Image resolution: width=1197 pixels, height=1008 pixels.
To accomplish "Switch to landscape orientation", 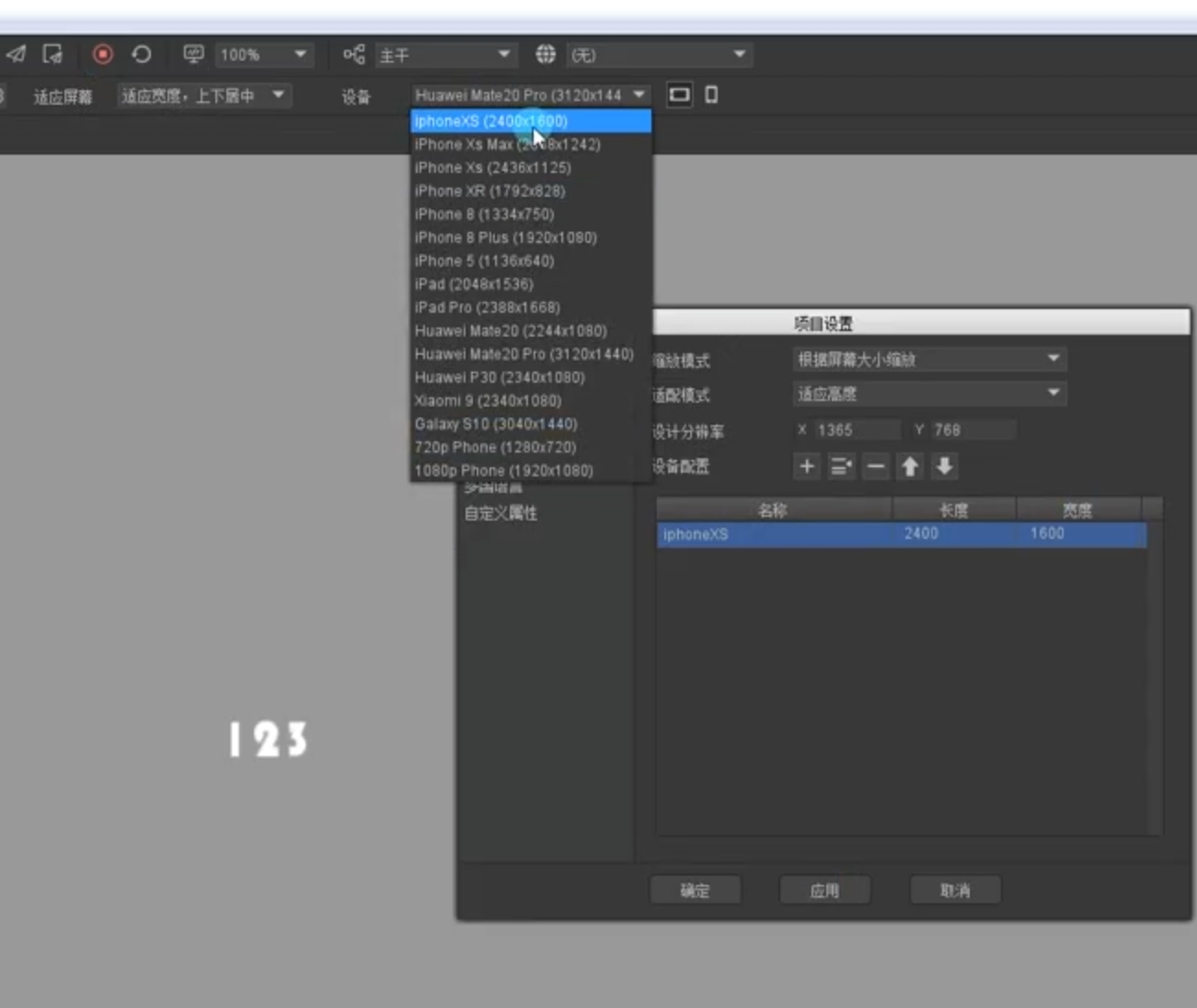I will [679, 95].
